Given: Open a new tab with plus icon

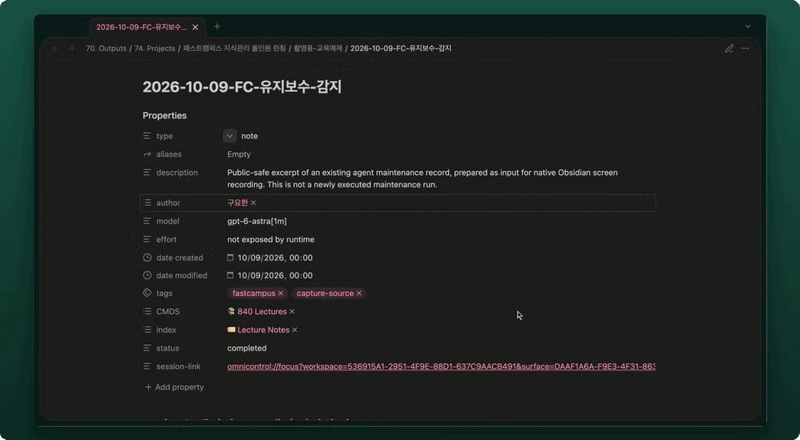Looking at the screenshot, I should pos(217,27).
